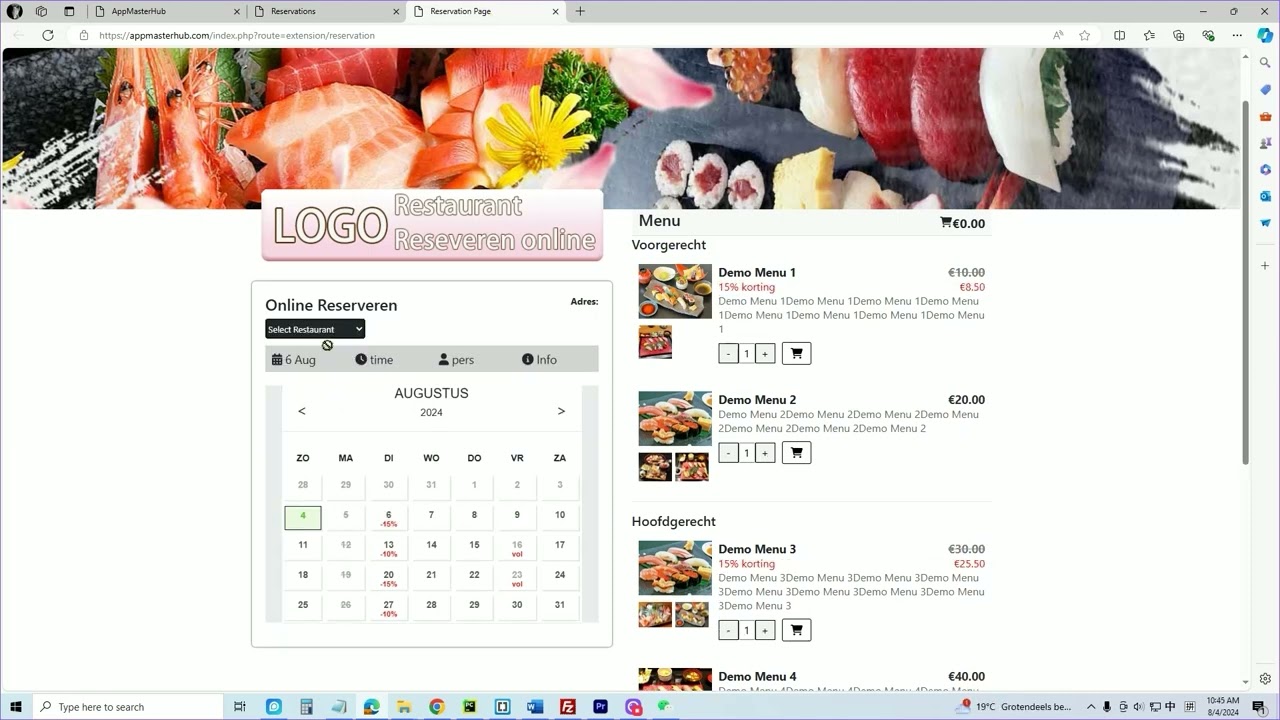
Task: Open browser settings and more menu
Action: coord(1237,35)
